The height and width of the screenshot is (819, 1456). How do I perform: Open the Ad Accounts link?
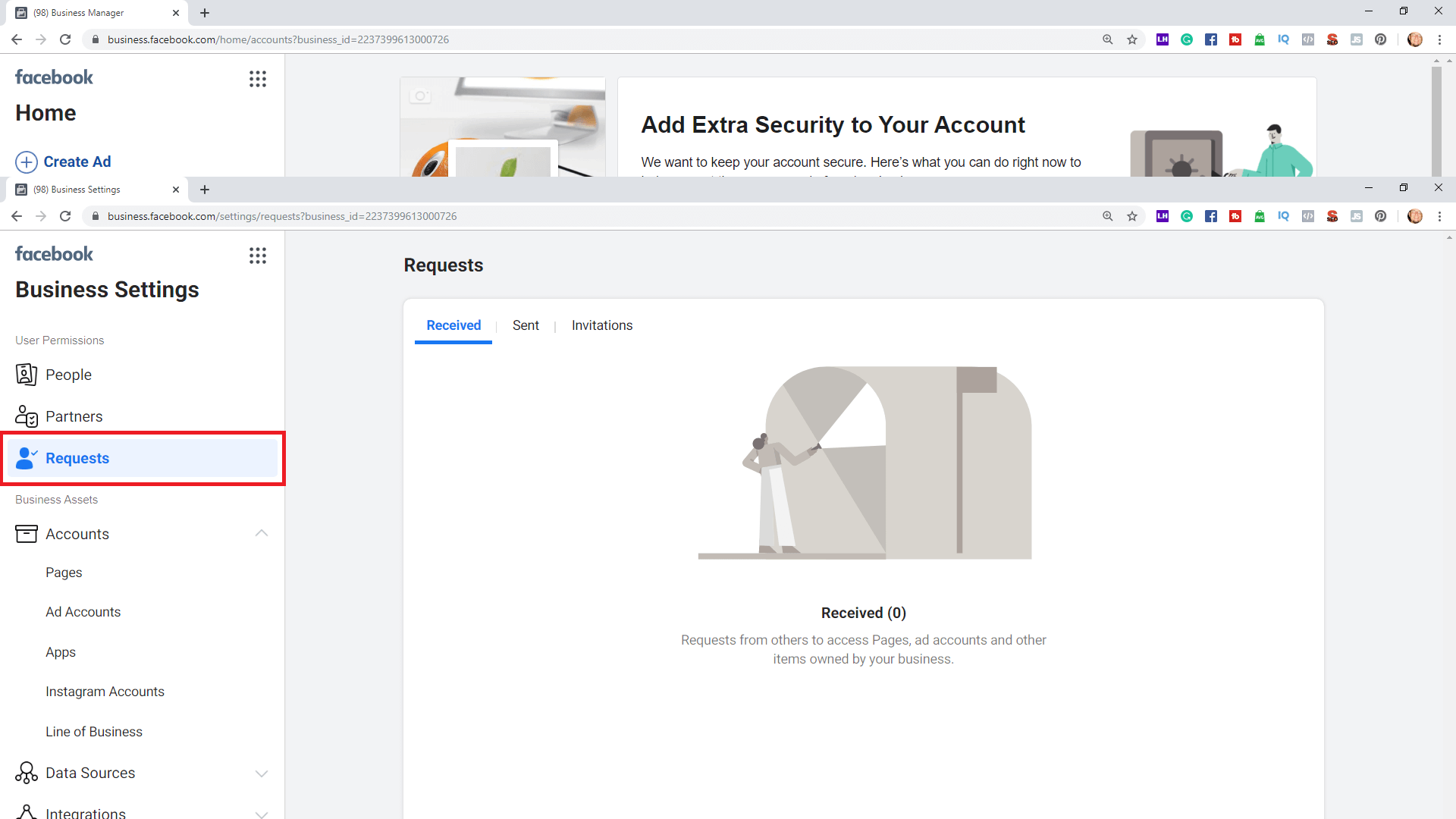point(83,612)
